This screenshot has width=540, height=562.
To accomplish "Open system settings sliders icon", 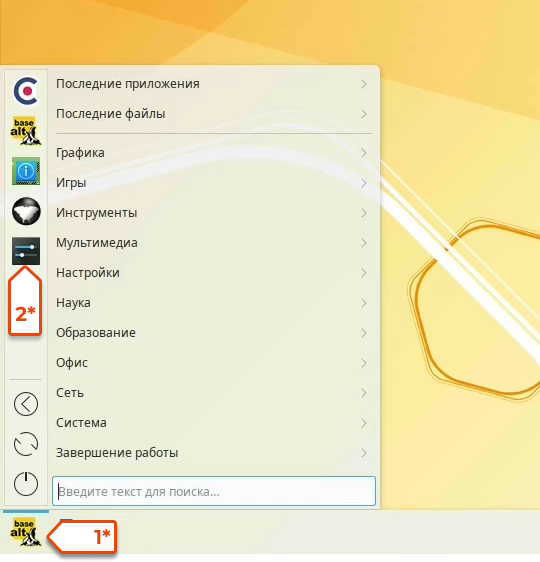I will (x=26, y=251).
